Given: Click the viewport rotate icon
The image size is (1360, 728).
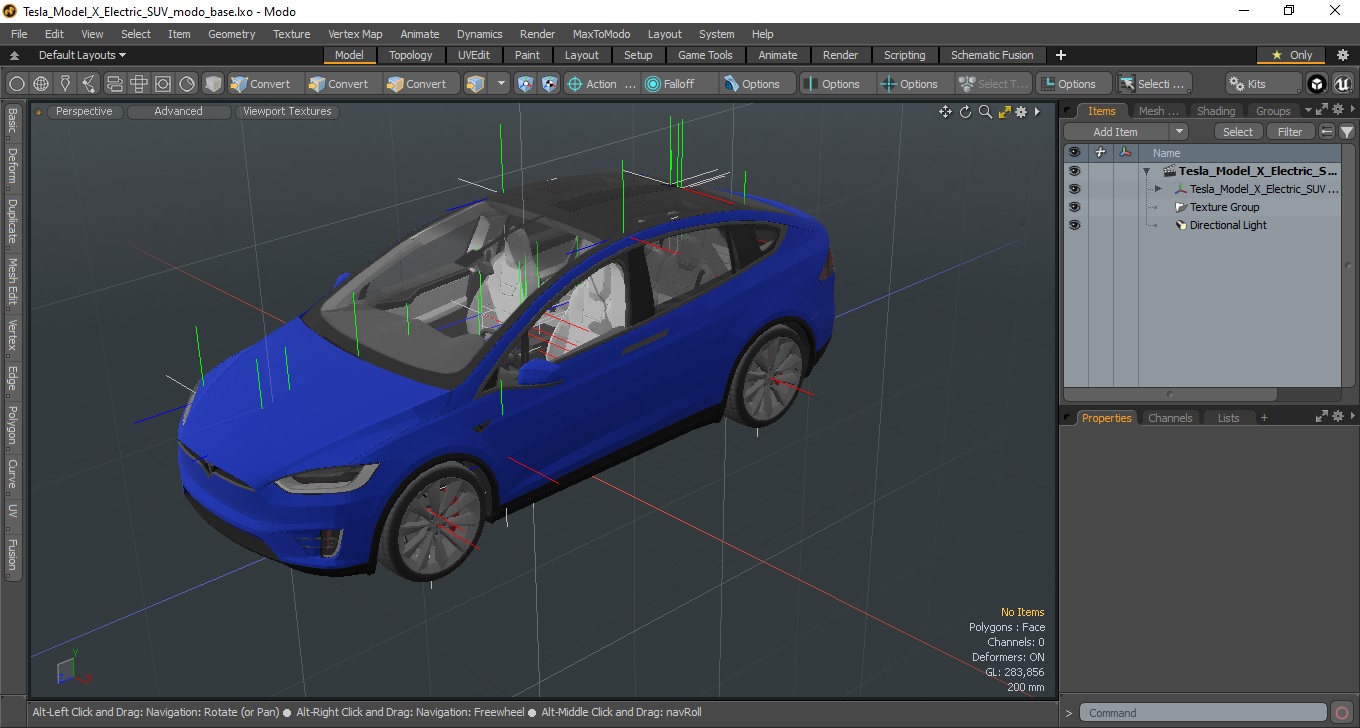Looking at the screenshot, I should pos(966,112).
